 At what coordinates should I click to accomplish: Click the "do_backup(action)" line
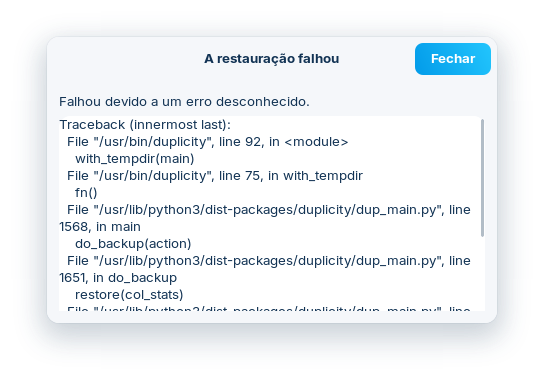133,244
